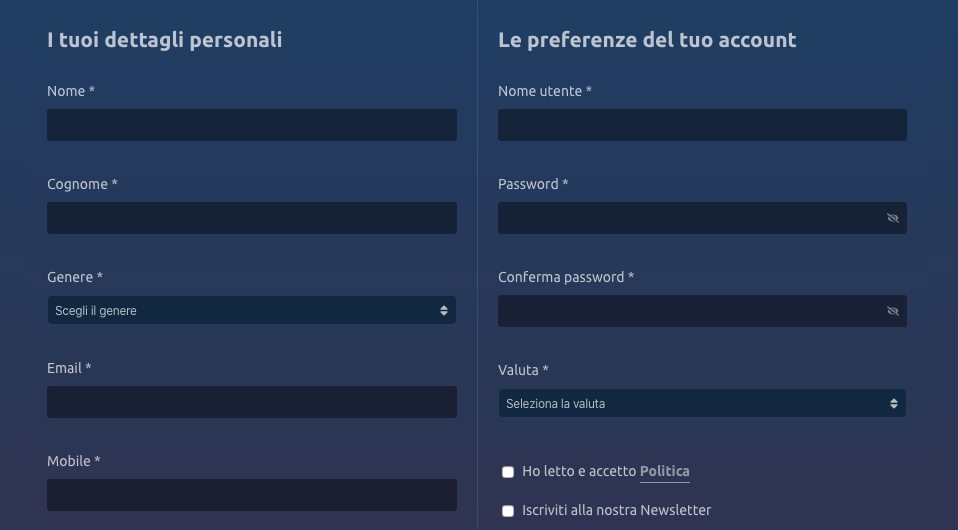This screenshot has width=958, height=530.
Task: Click the Iscriviti alla nostra Newsletter label
Action: 616,510
